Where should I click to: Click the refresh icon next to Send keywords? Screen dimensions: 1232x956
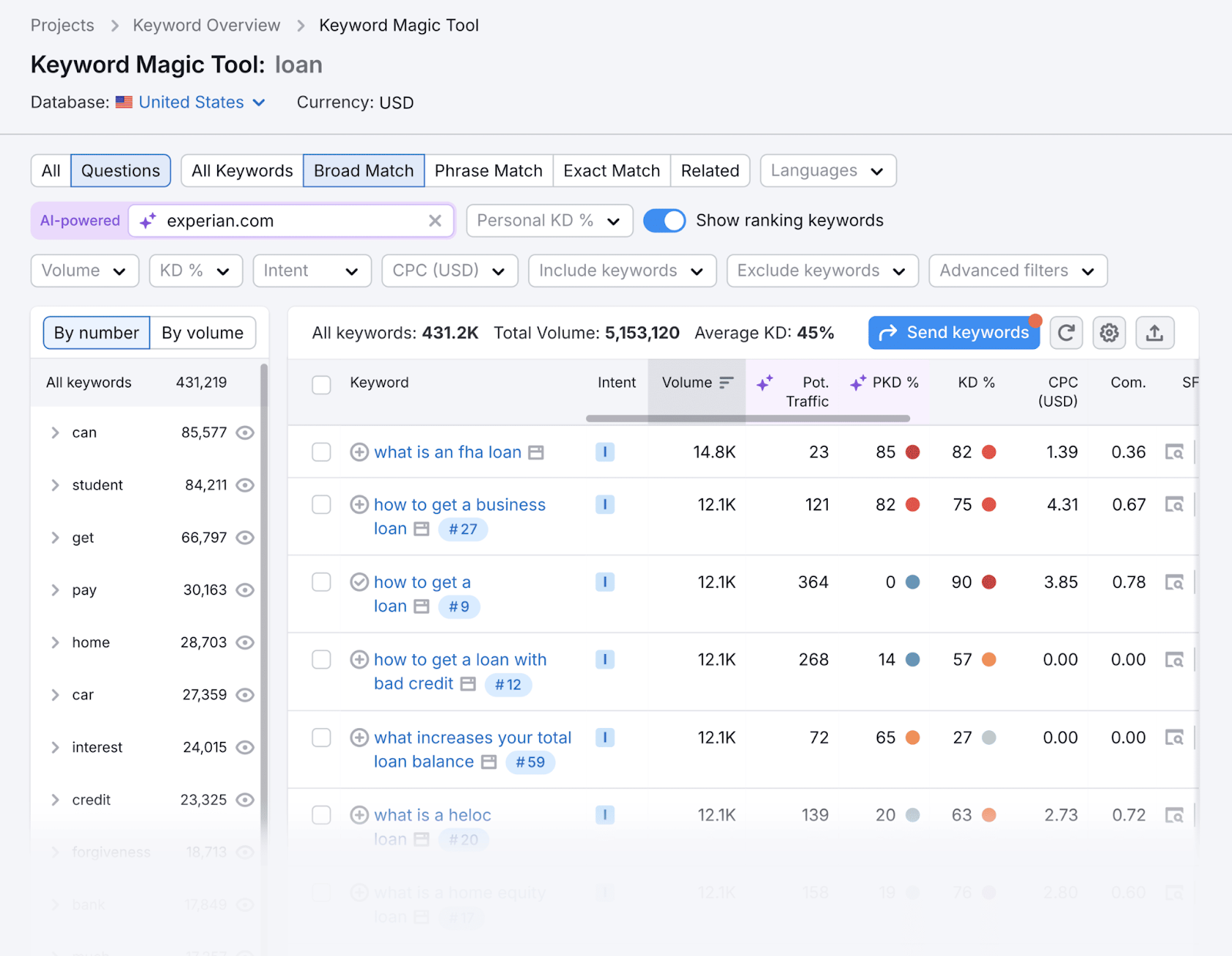pos(1066,333)
